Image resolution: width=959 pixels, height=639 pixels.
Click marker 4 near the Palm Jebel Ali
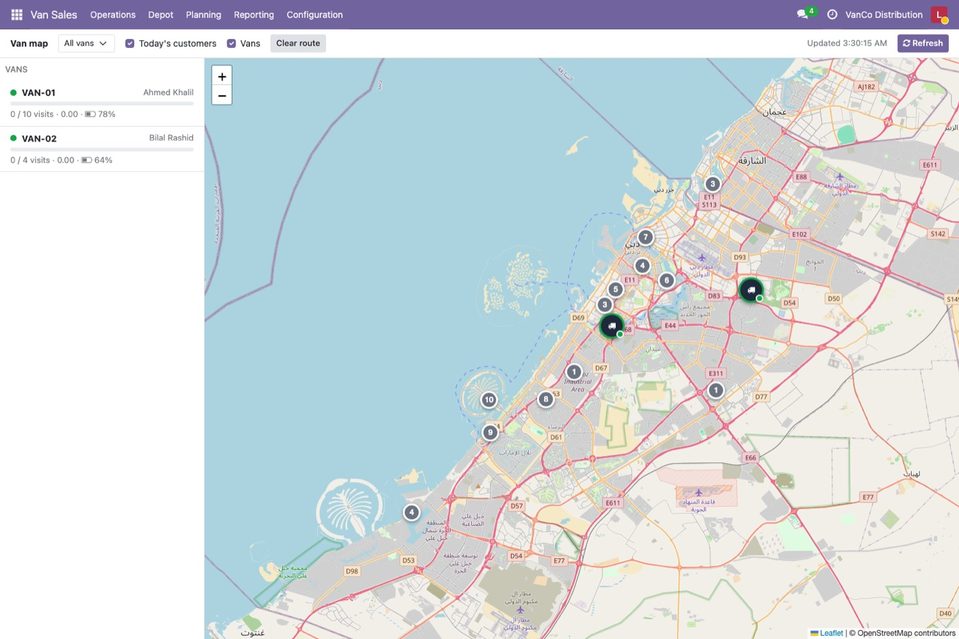tap(412, 512)
